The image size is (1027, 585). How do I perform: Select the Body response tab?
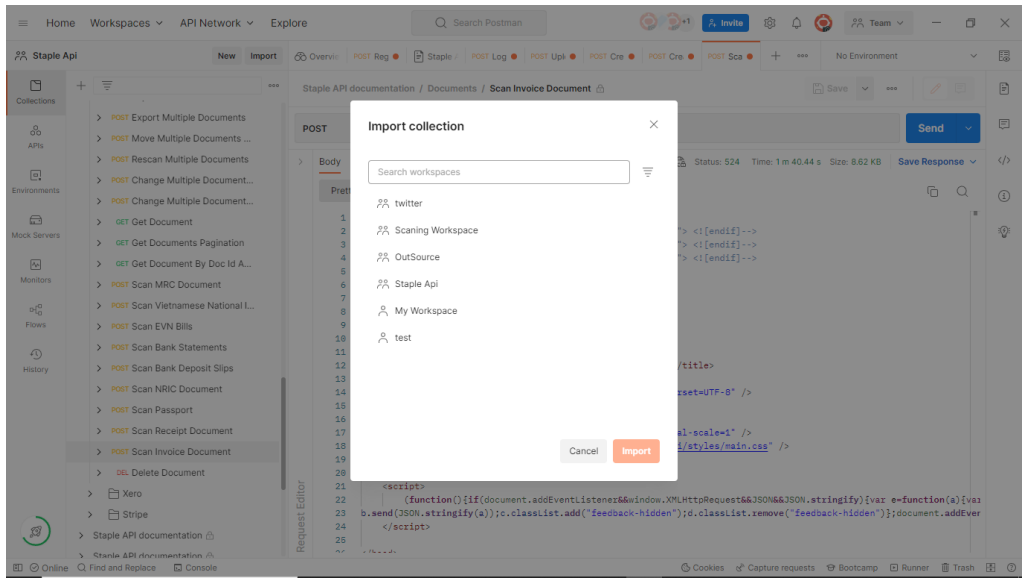329,162
